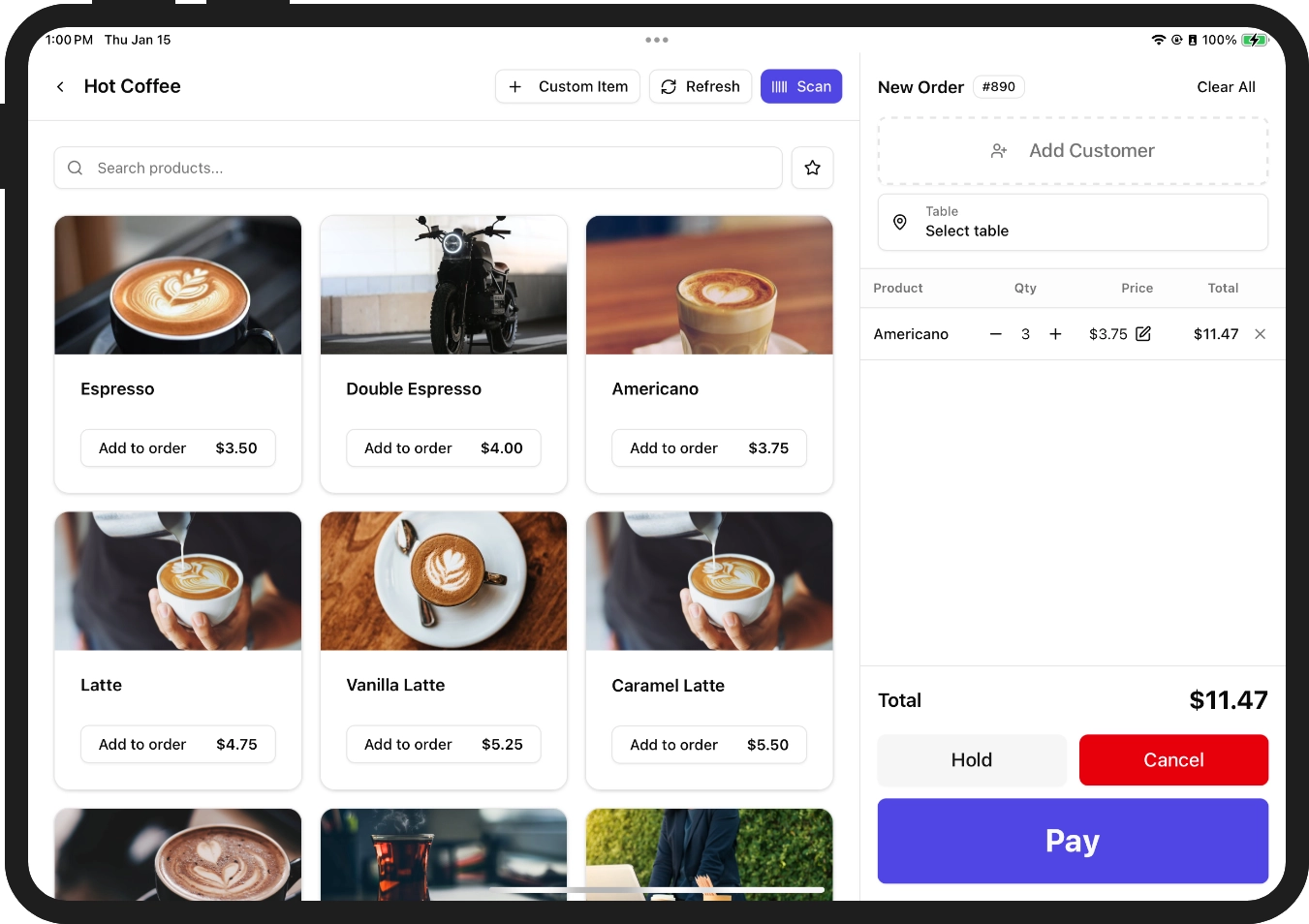1309x924 pixels.
Task: Select the Vanilla Latte product image
Action: click(x=443, y=581)
